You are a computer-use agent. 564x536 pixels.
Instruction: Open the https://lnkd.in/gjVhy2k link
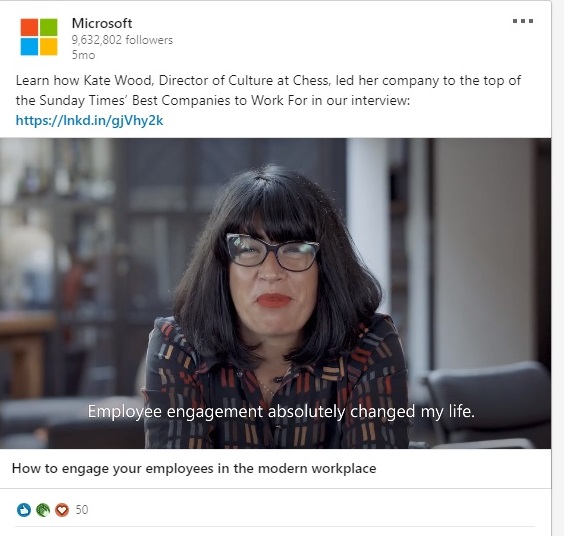89,121
